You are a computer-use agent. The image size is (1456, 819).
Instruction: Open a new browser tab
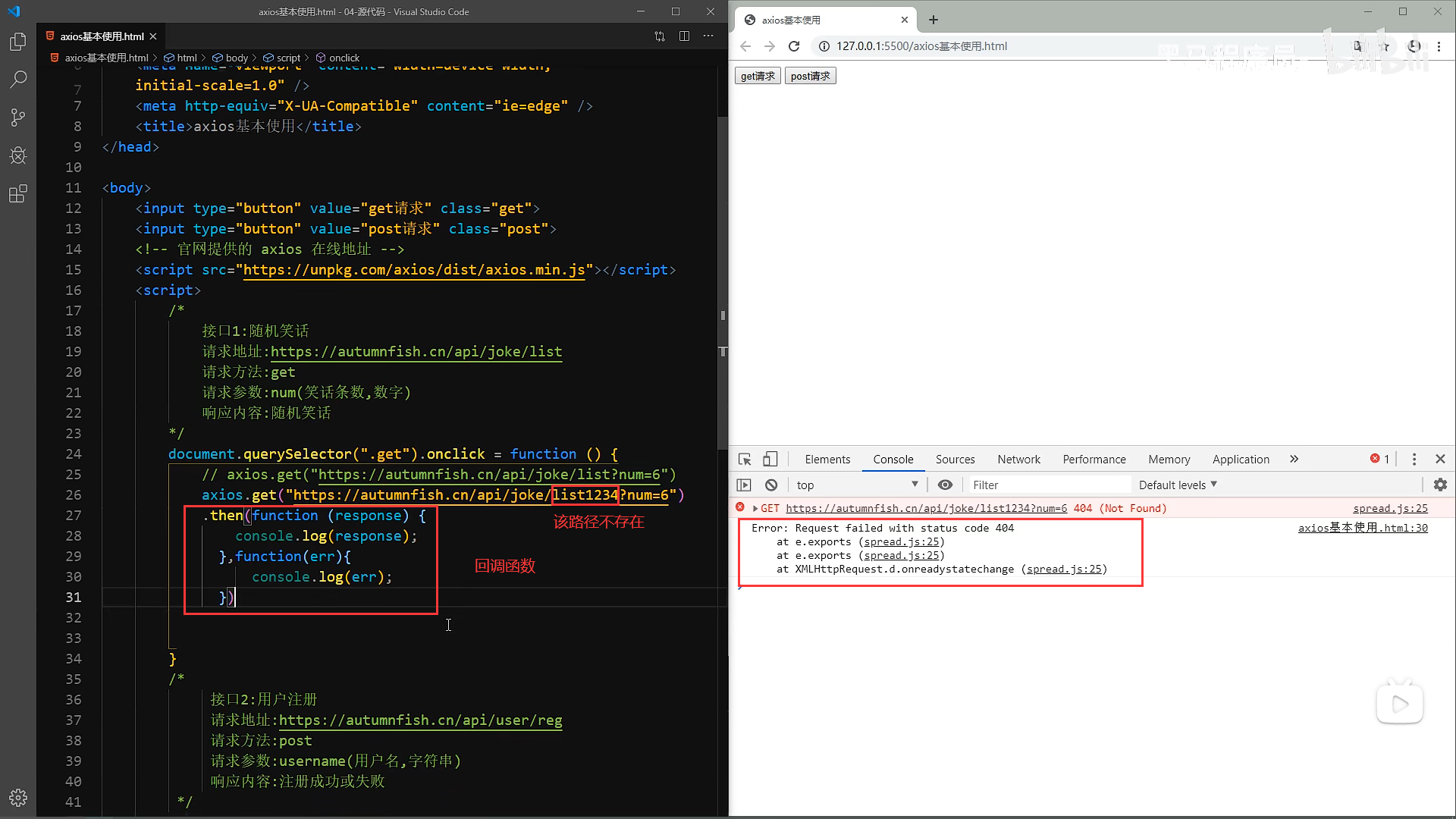(x=934, y=20)
